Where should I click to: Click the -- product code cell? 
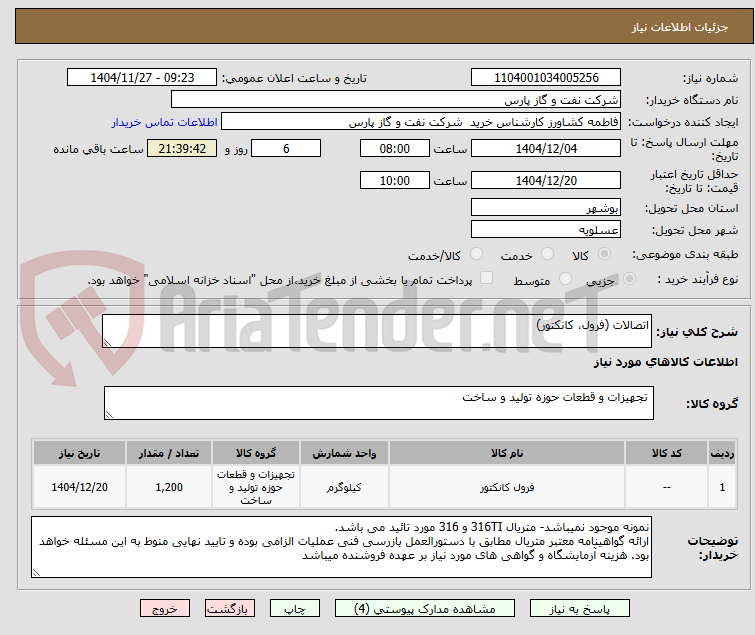666,487
